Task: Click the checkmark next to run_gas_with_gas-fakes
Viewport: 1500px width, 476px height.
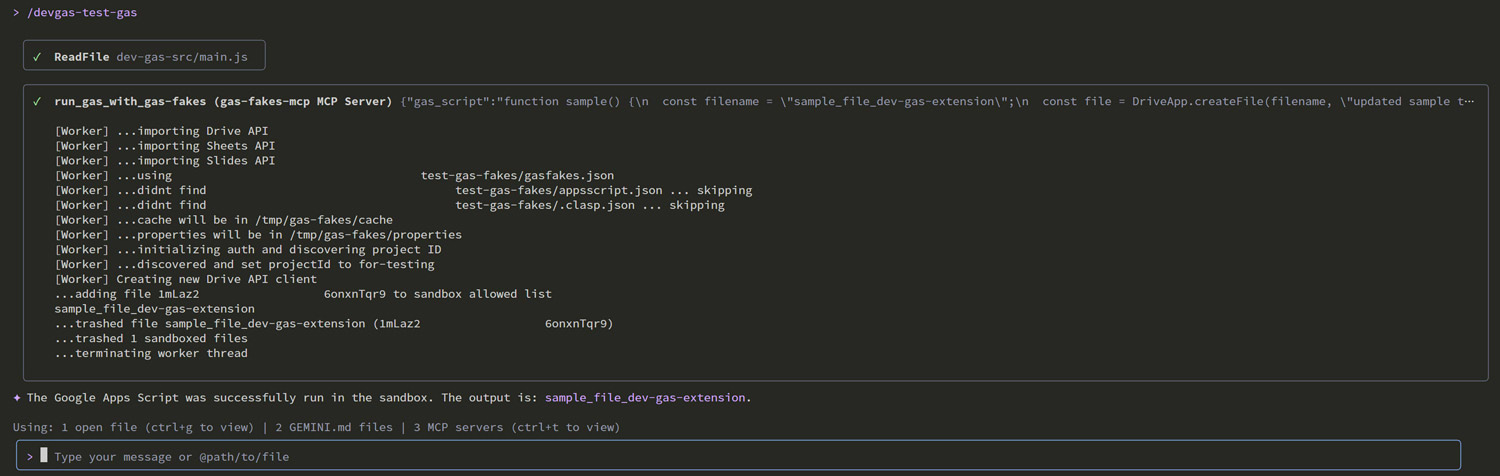Action: [38, 101]
